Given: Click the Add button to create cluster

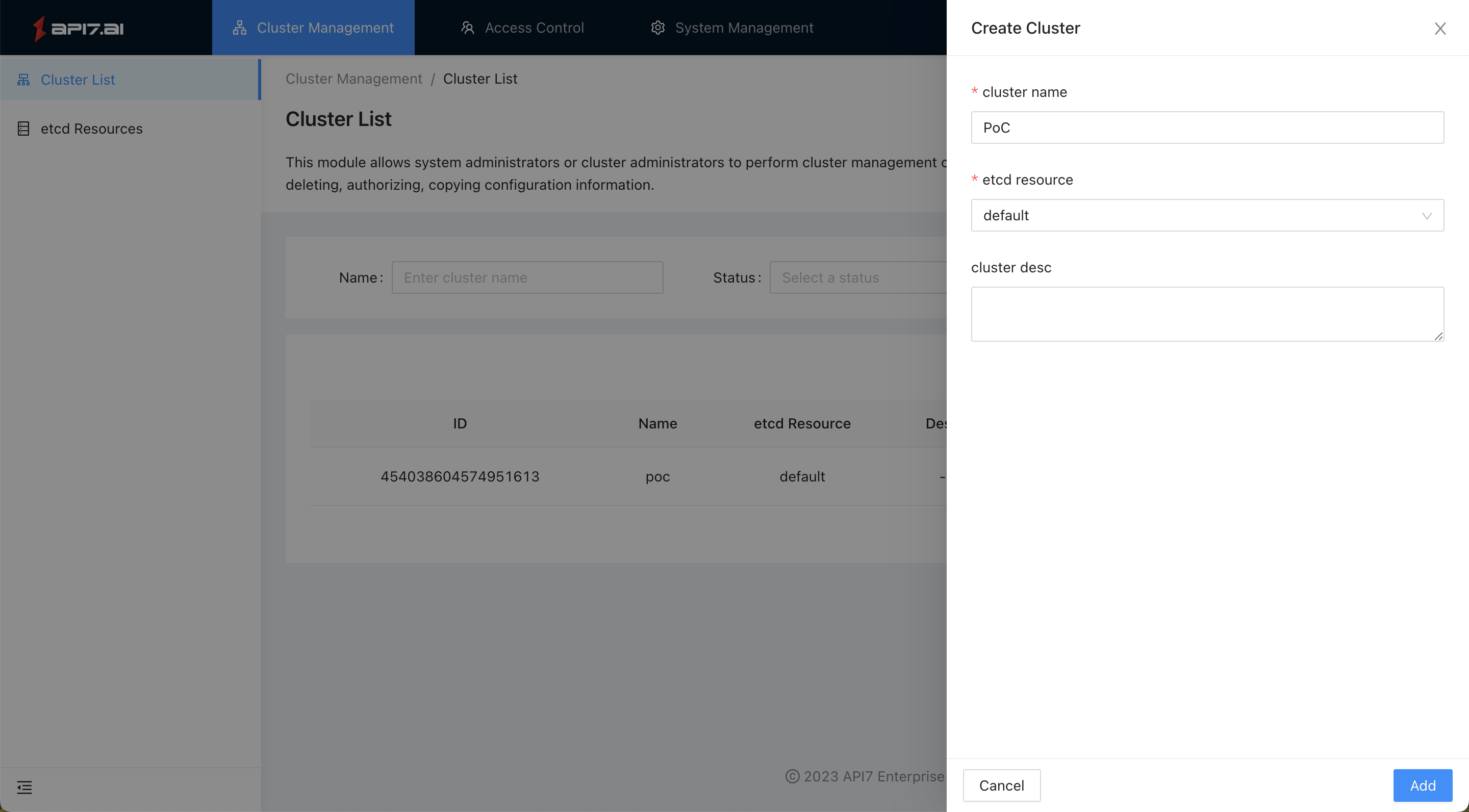Looking at the screenshot, I should 1423,785.
